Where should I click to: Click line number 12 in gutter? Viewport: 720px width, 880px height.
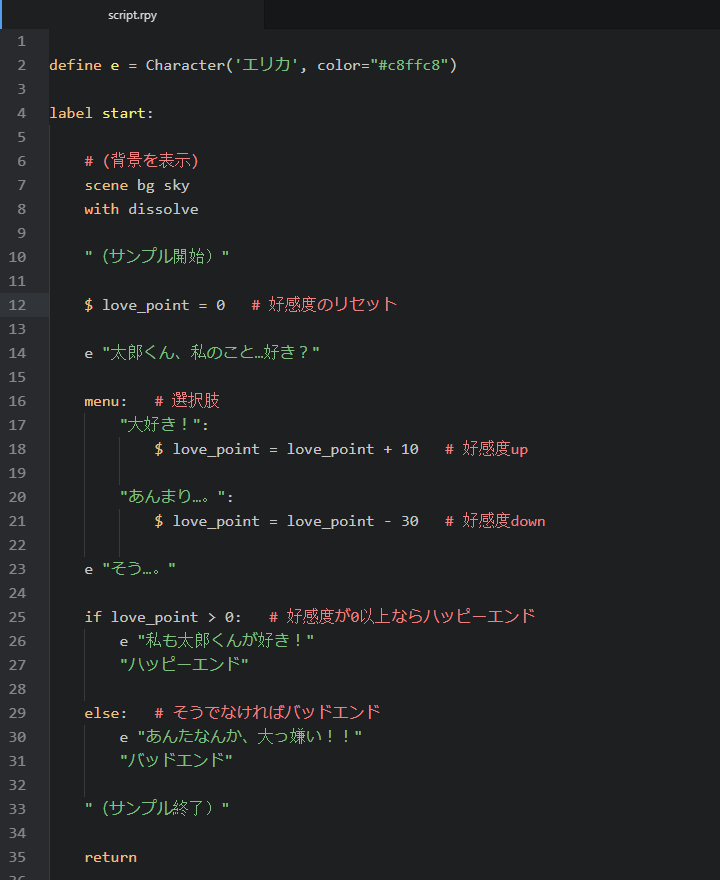(x=17, y=305)
